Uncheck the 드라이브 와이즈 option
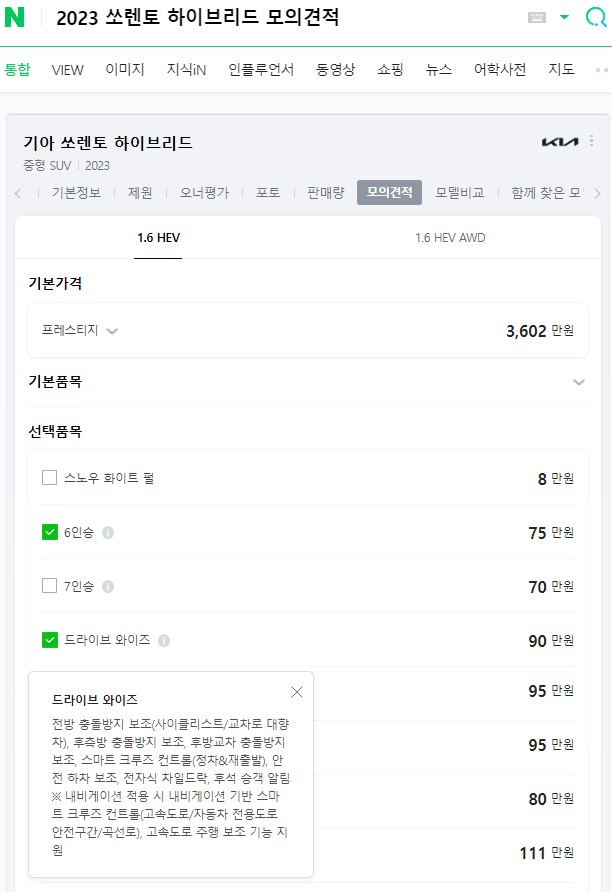Viewport: 612px width, 892px height. (50, 640)
